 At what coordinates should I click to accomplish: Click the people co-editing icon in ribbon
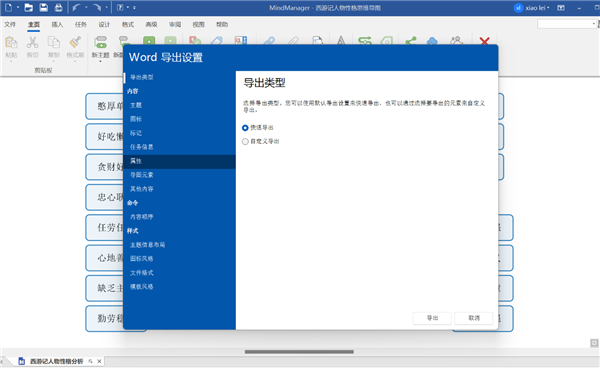(457, 41)
